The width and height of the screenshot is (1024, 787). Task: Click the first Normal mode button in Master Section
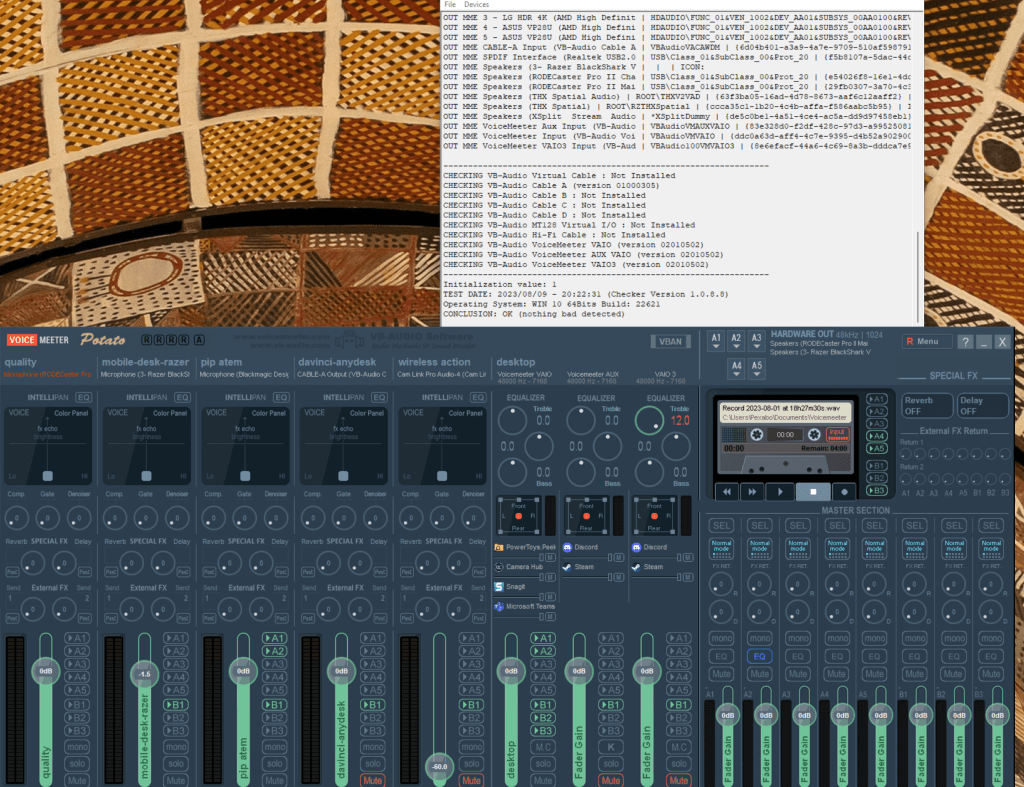[721, 549]
